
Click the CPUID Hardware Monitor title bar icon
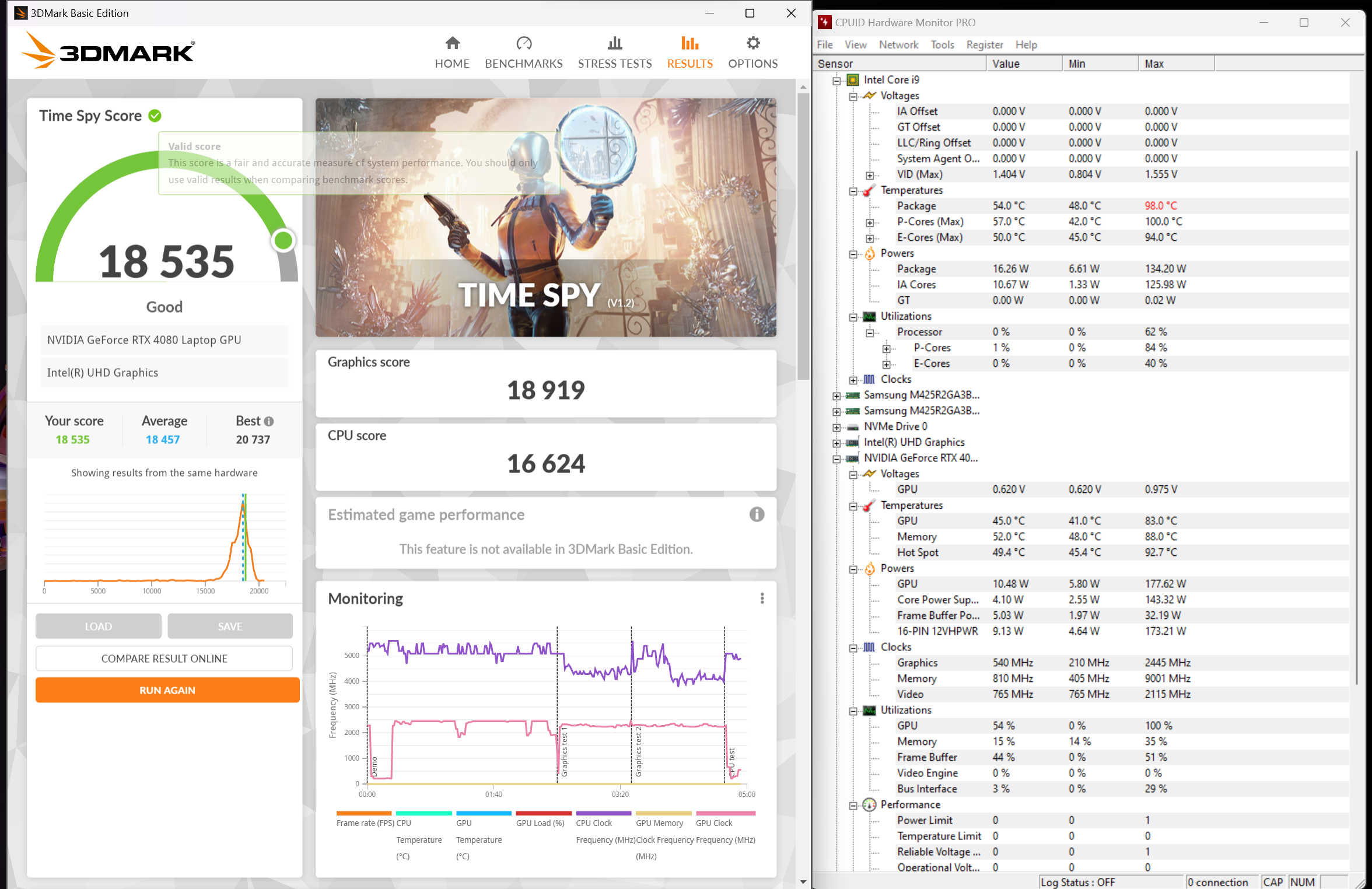click(824, 22)
